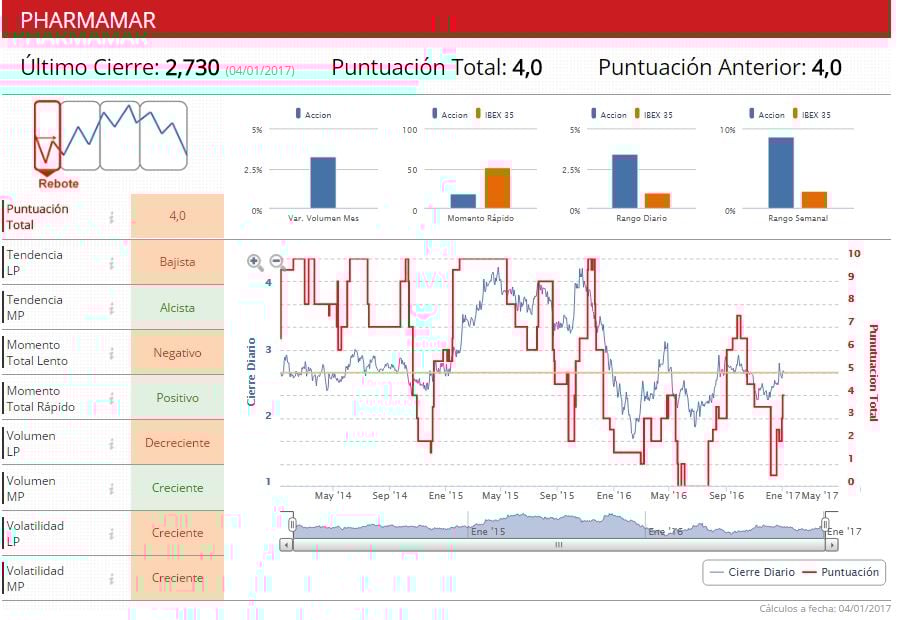Click the Creciente value for Volumen MP
The width and height of the screenshot is (897, 620).
(177, 488)
